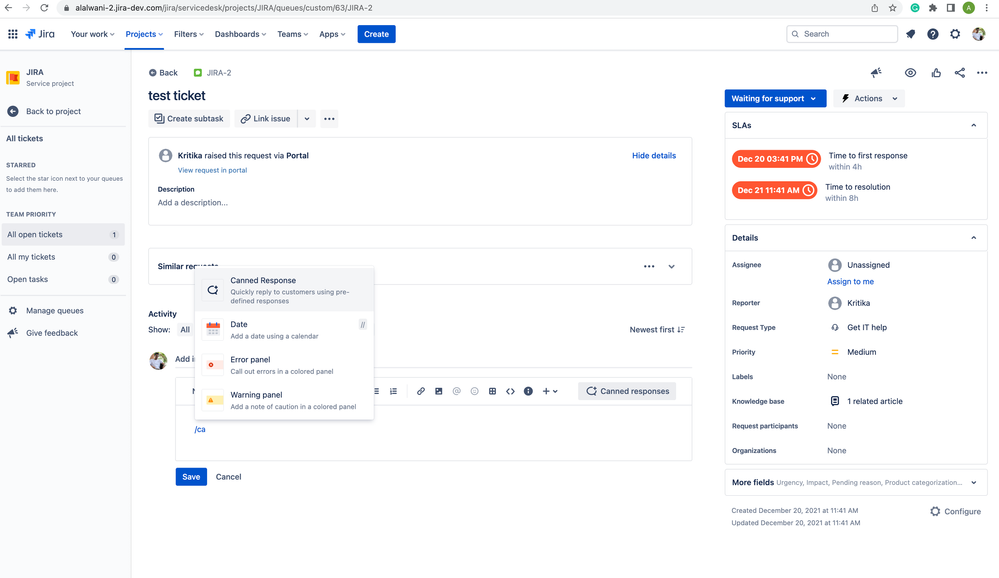Open the notifications bell icon
Viewport: 999px width, 578px height.
point(910,34)
